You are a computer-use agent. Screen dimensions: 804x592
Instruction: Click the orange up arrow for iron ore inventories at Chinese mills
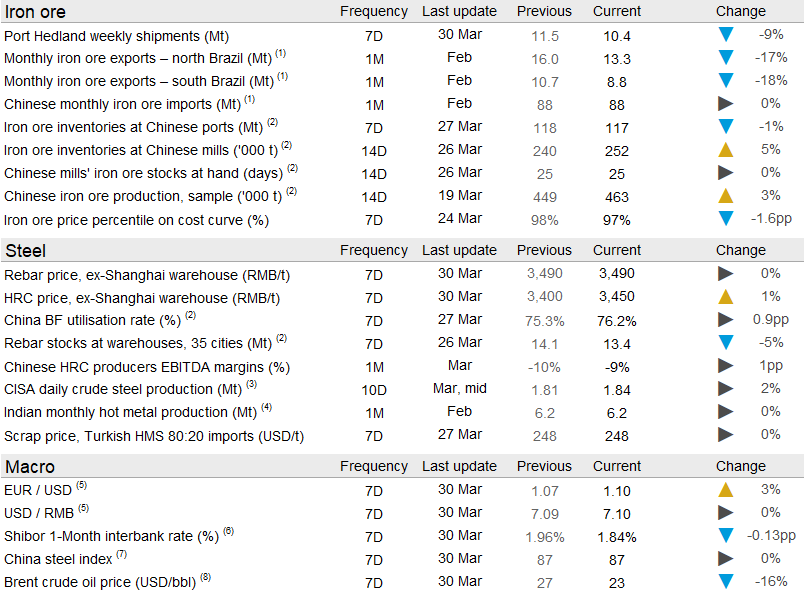point(726,150)
